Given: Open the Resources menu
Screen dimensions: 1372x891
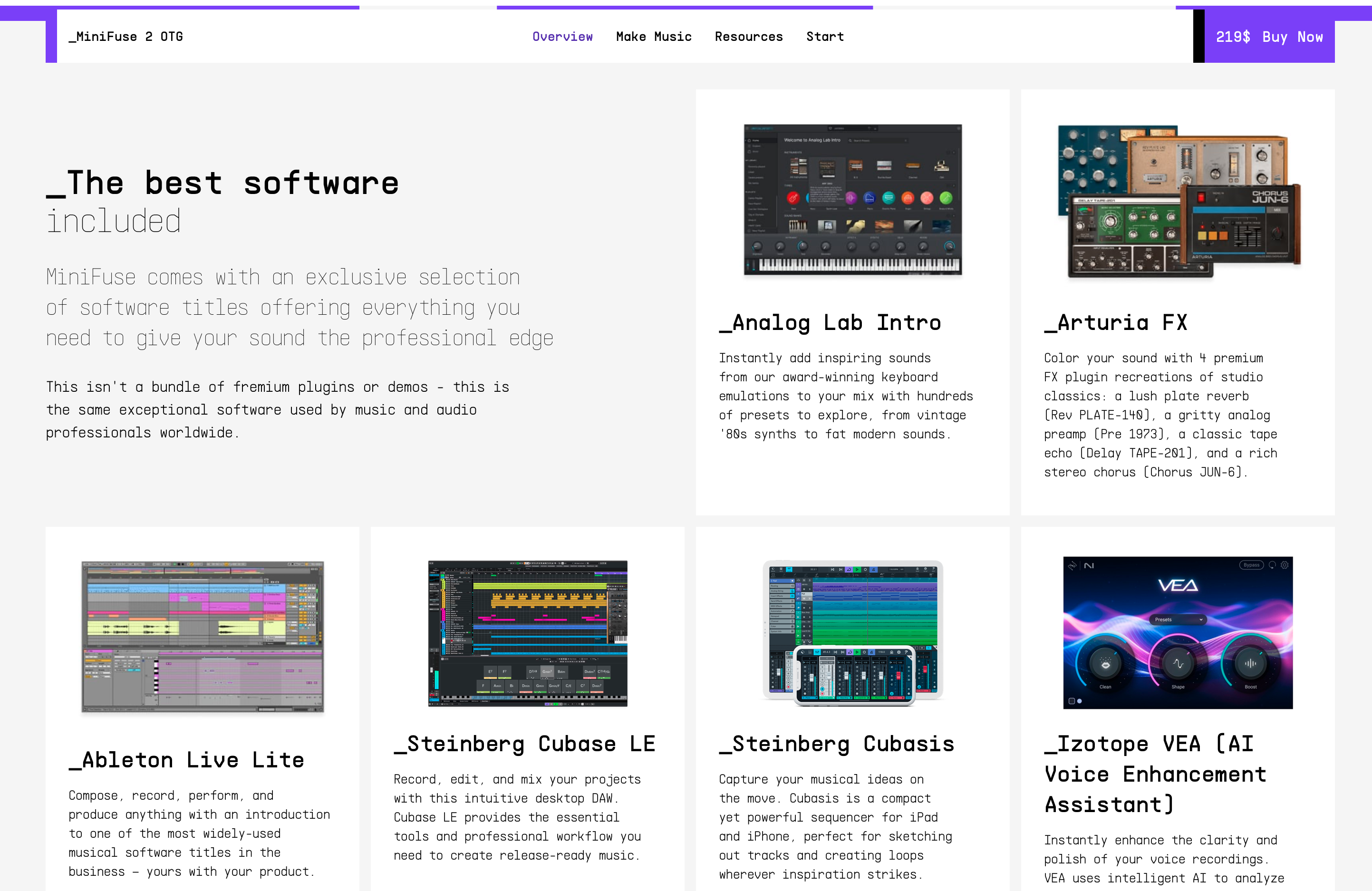Looking at the screenshot, I should pos(748,36).
